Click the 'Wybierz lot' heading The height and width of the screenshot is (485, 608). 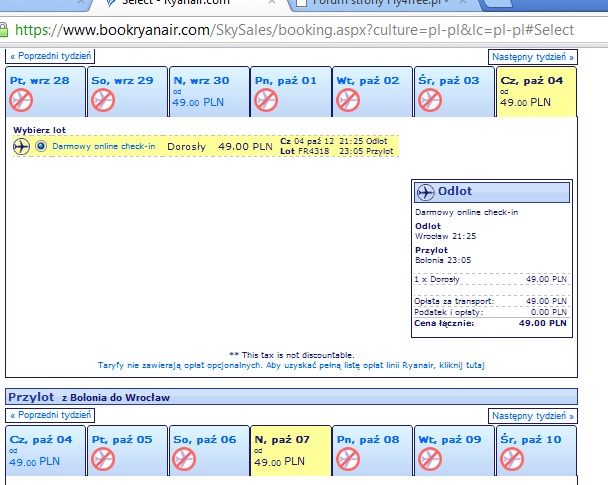pos(40,130)
